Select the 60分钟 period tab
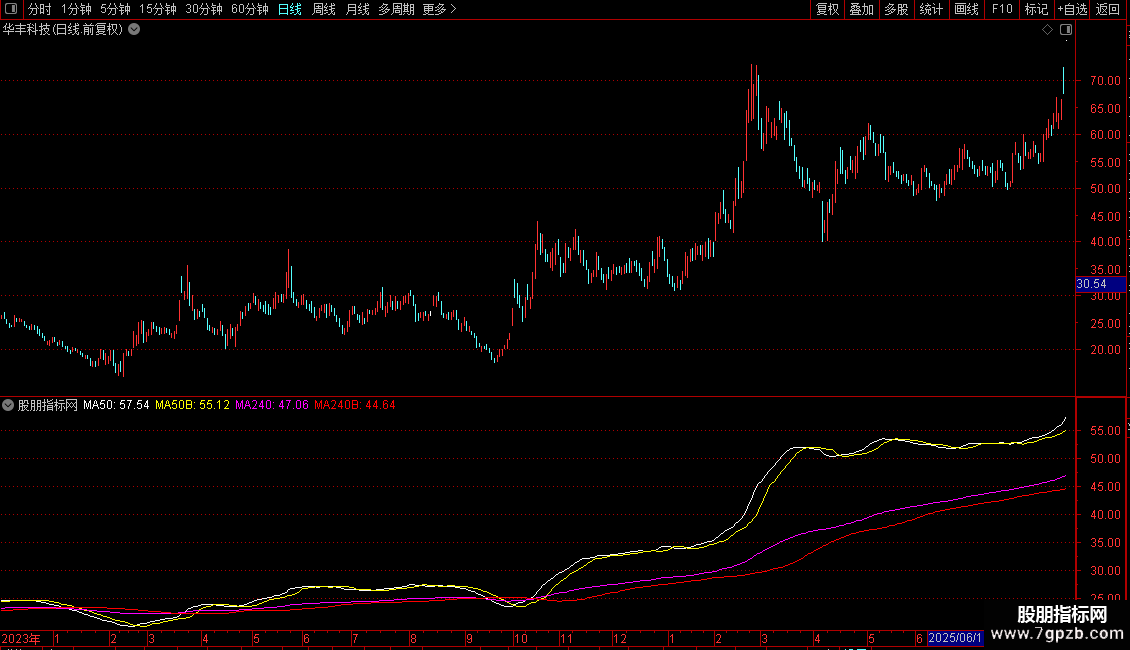 pos(249,9)
